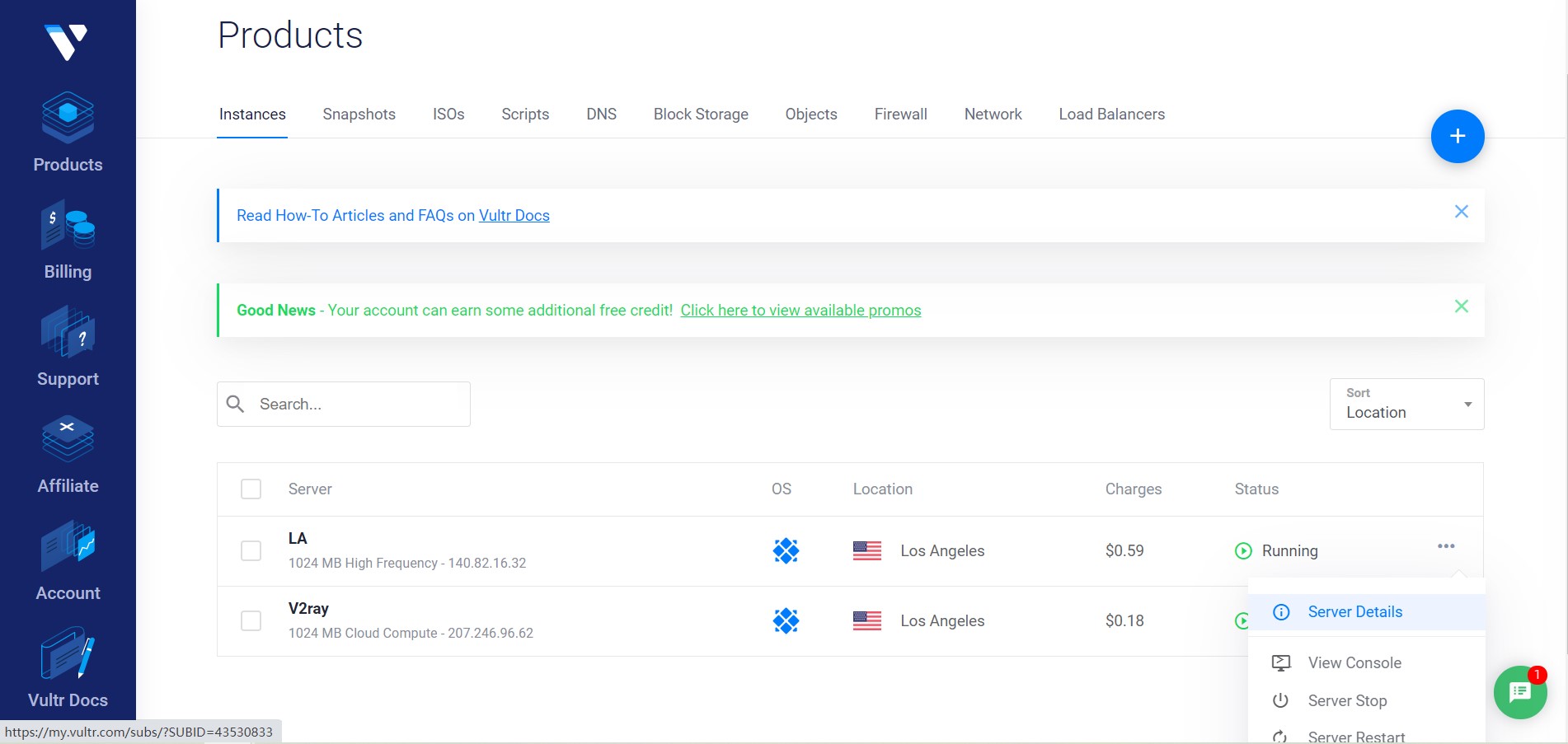Open the green chat widget

1519,692
